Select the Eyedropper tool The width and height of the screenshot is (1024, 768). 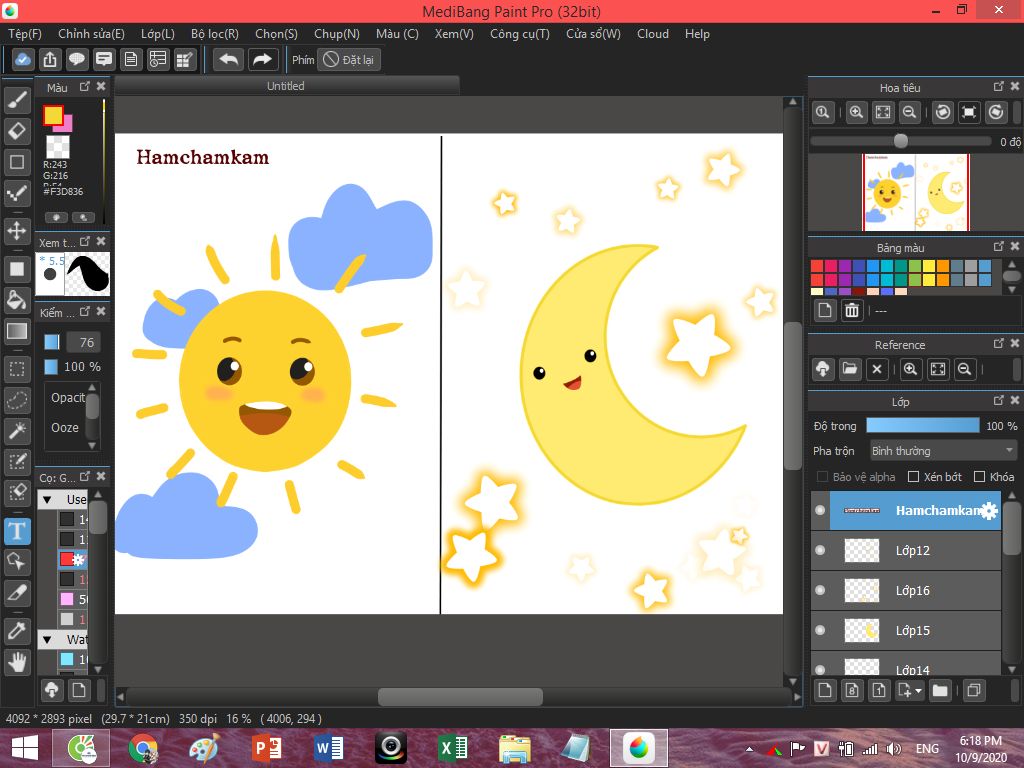click(17, 630)
